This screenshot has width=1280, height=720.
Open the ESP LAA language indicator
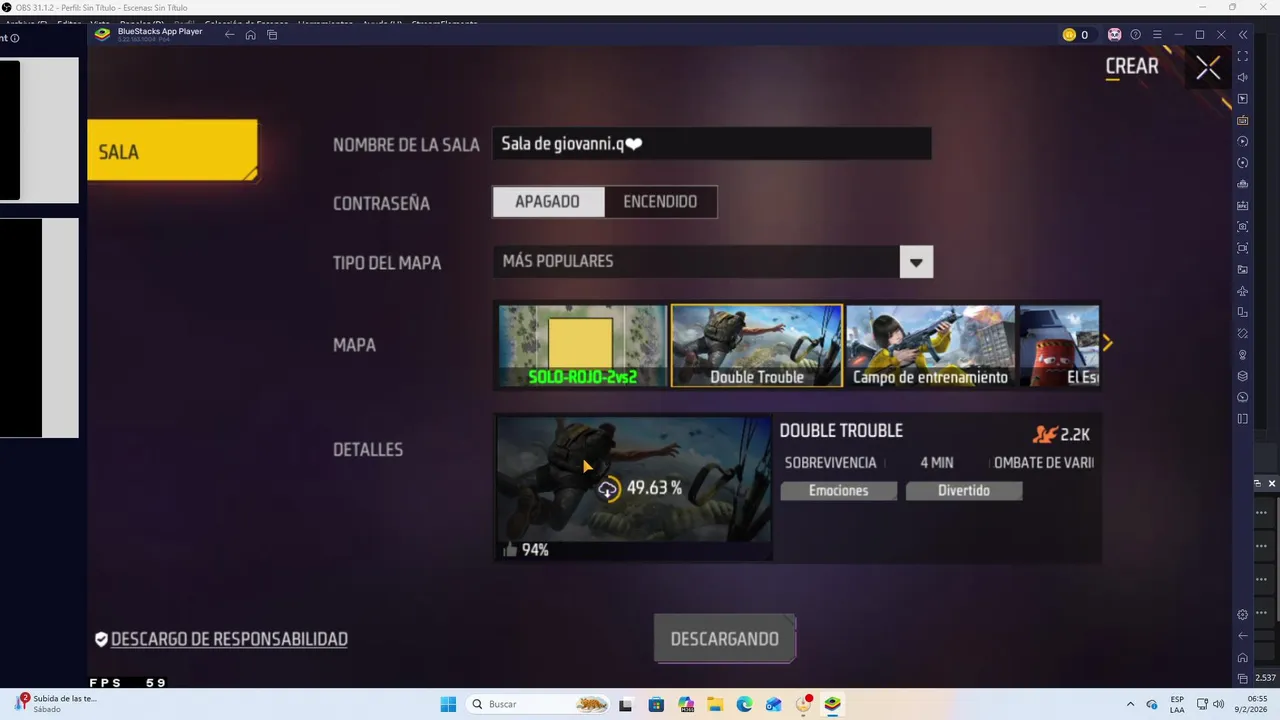tap(1177, 704)
